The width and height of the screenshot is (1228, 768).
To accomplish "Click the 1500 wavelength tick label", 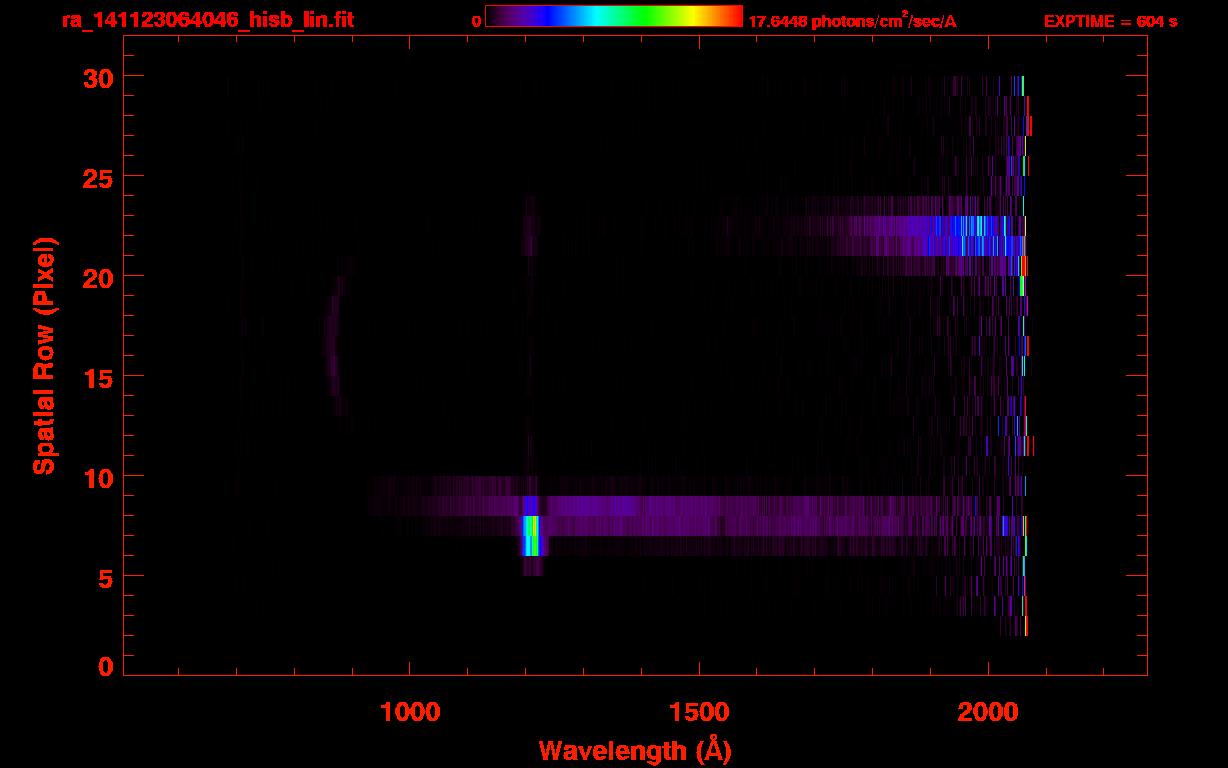I will (699, 712).
